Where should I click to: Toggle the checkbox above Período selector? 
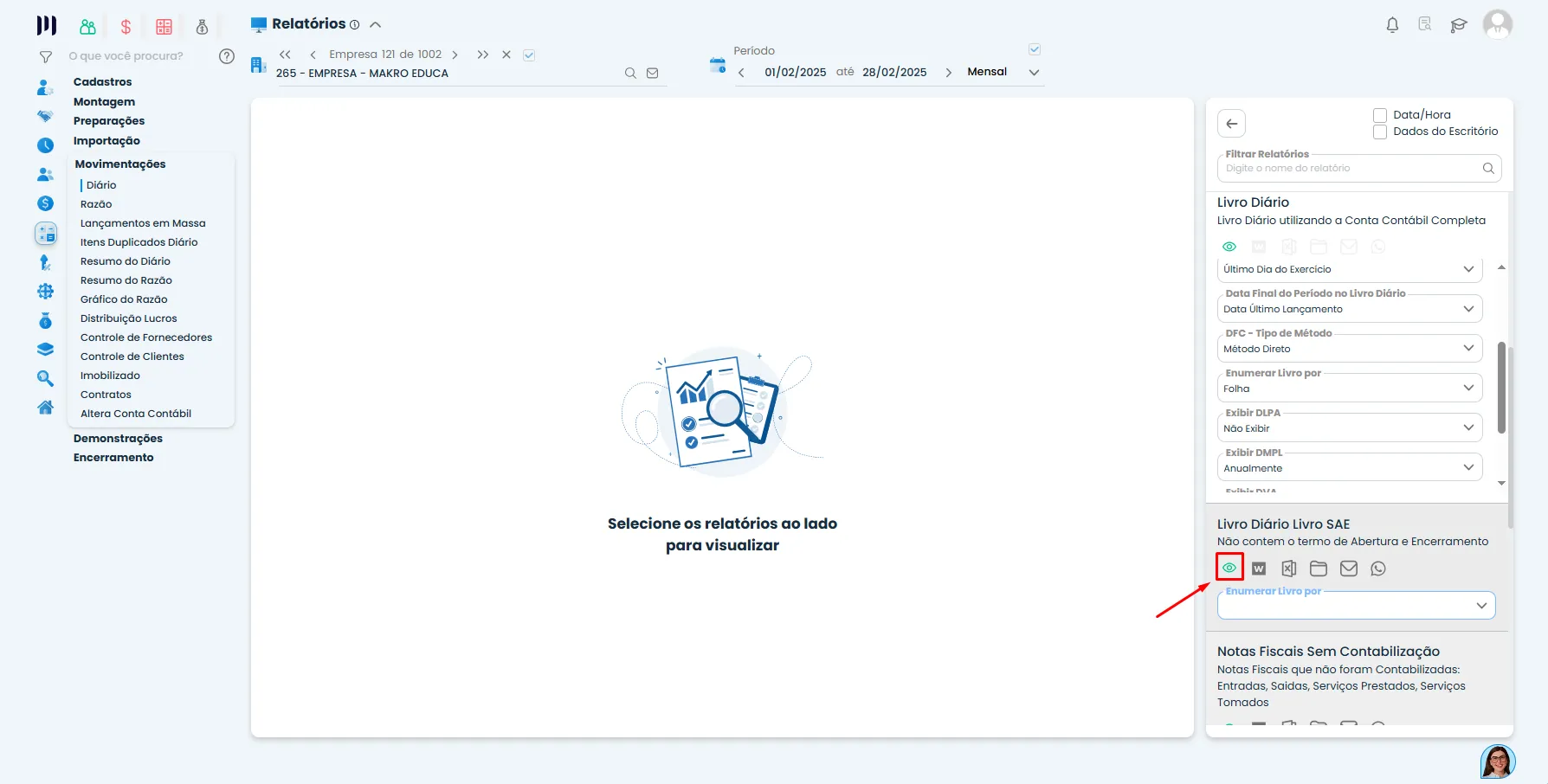(x=1035, y=49)
